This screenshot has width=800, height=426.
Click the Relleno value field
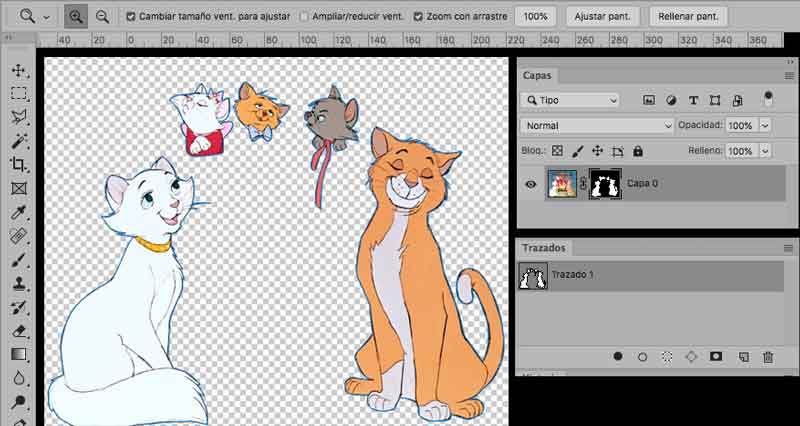coord(740,151)
